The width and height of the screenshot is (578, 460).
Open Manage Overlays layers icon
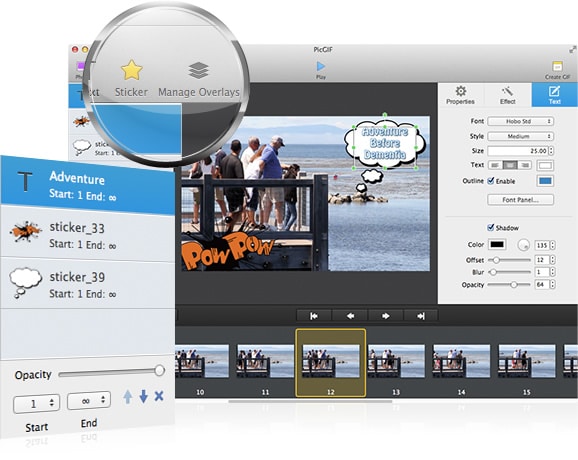click(199, 70)
